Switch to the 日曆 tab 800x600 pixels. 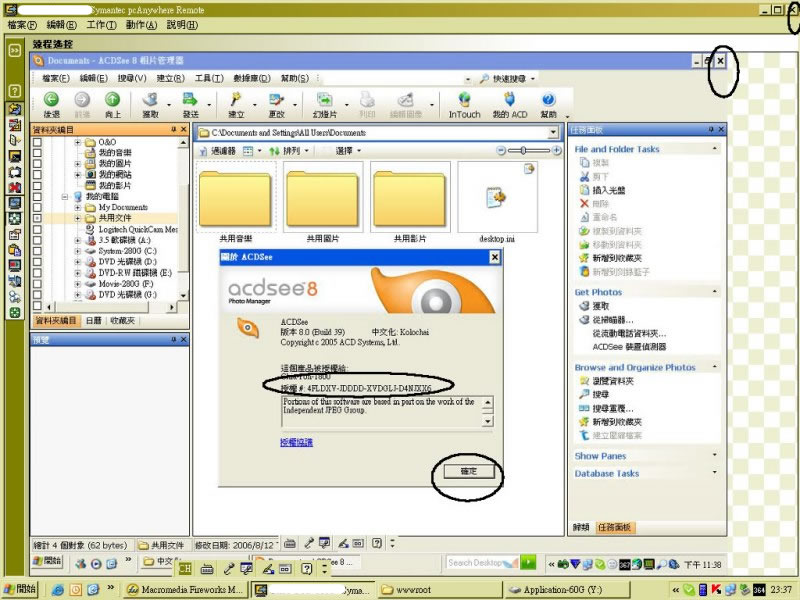point(93,320)
